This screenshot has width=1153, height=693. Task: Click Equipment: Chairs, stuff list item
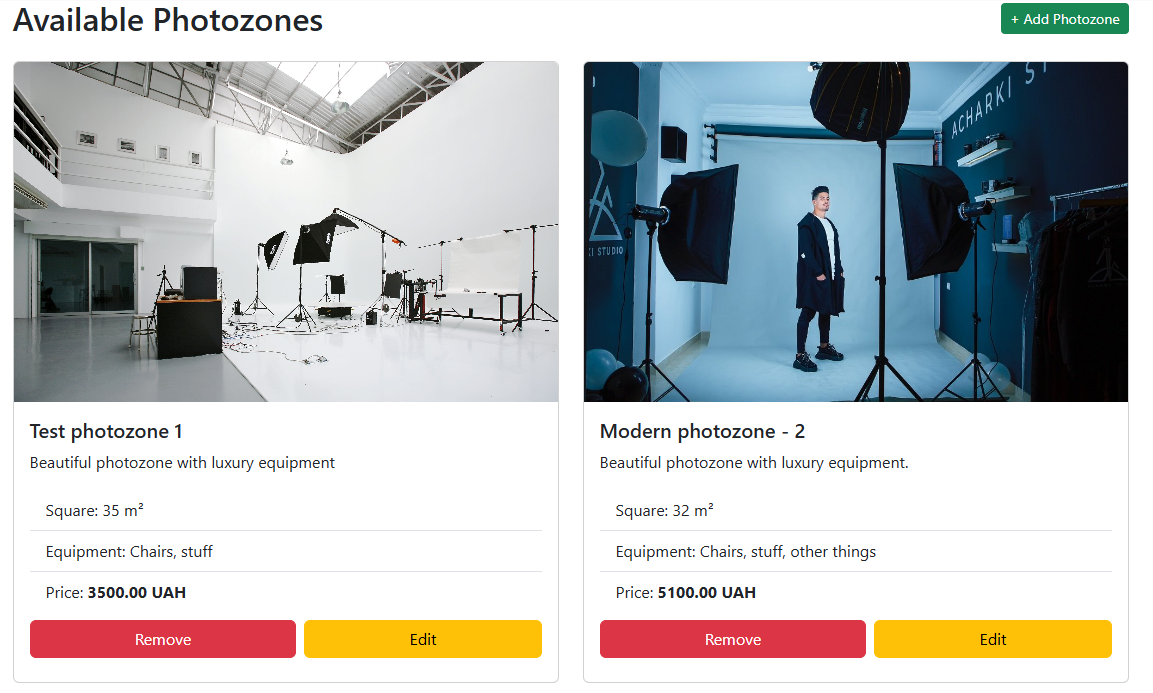click(286, 552)
